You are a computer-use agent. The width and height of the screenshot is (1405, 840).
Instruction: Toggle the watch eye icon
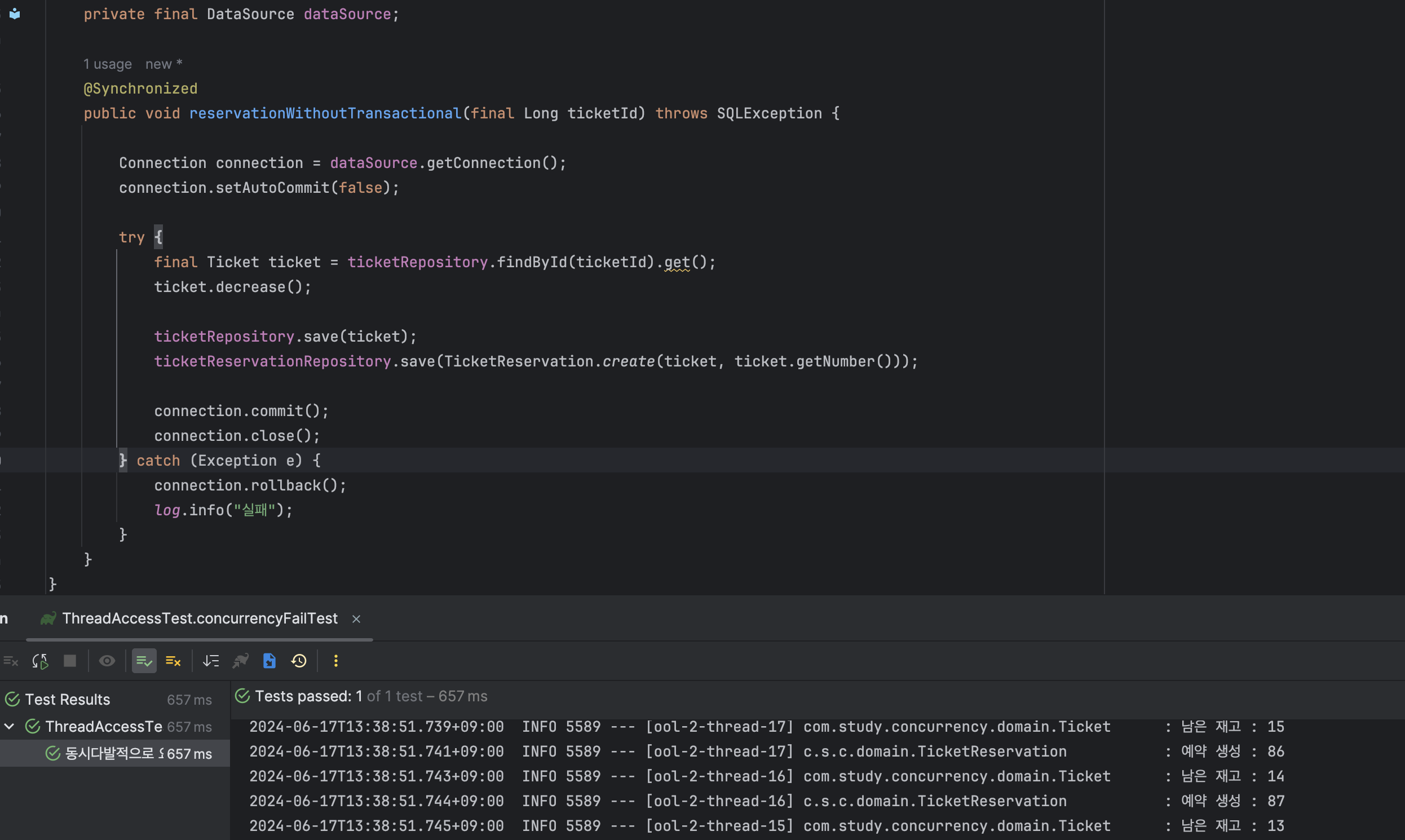(107, 661)
